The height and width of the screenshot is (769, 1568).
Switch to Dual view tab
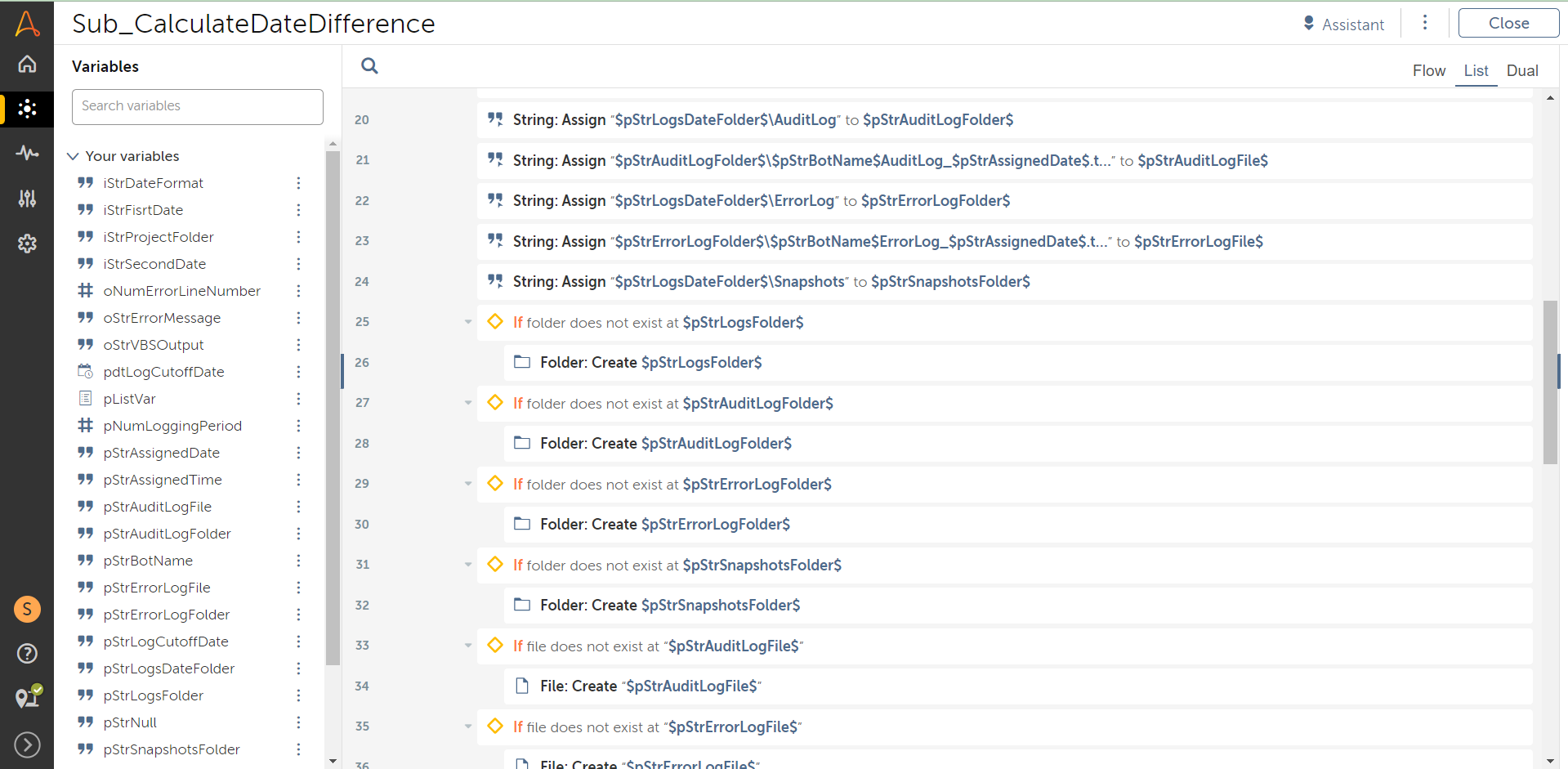pos(1521,71)
